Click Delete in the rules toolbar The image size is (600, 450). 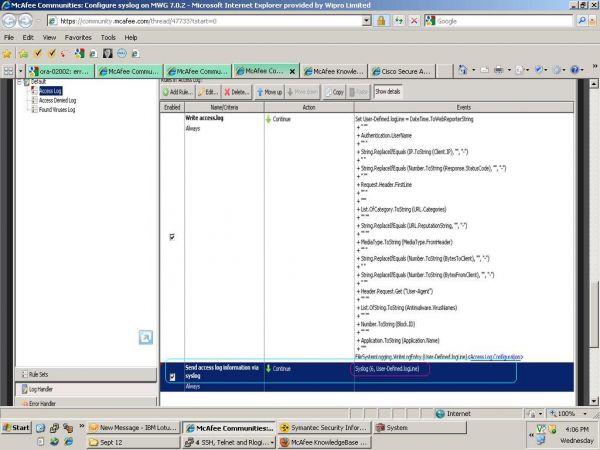click(236, 92)
